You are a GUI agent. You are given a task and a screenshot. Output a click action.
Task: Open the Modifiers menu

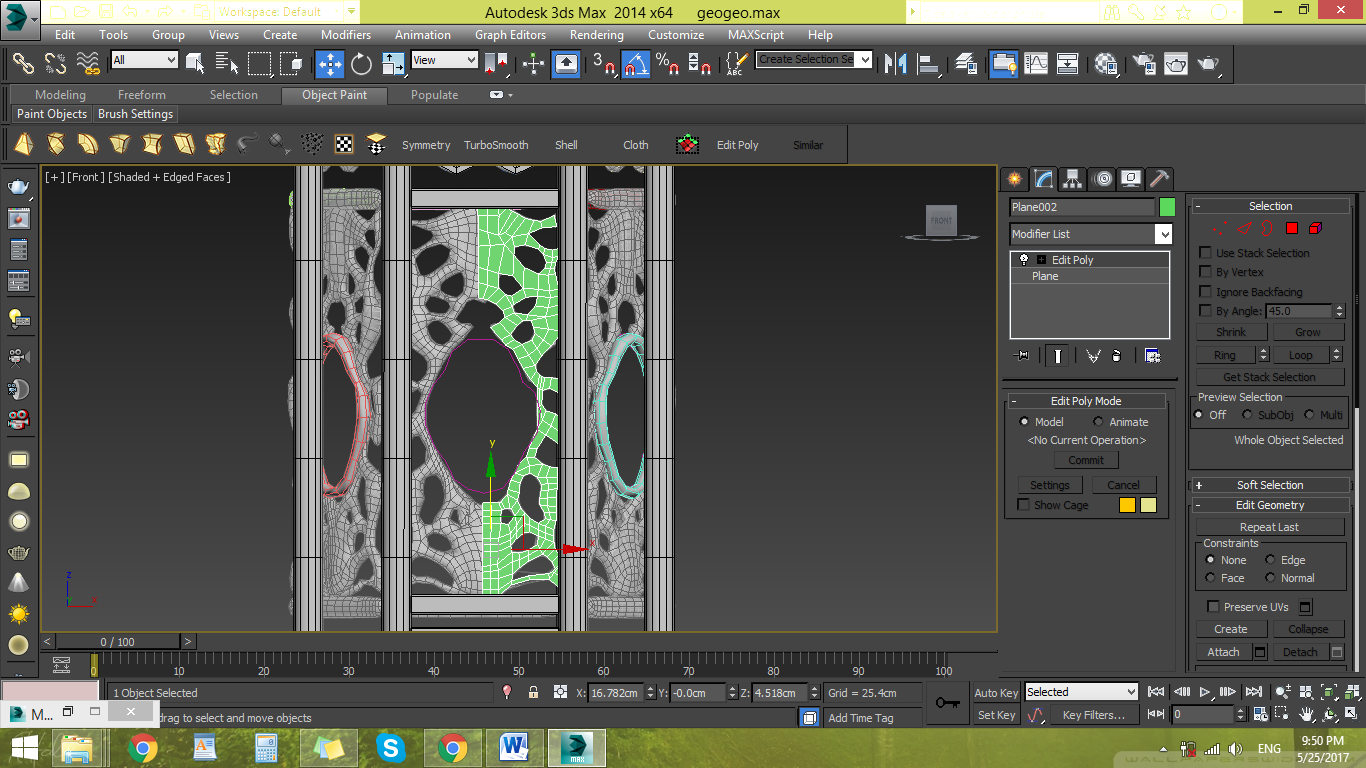[x=346, y=34]
